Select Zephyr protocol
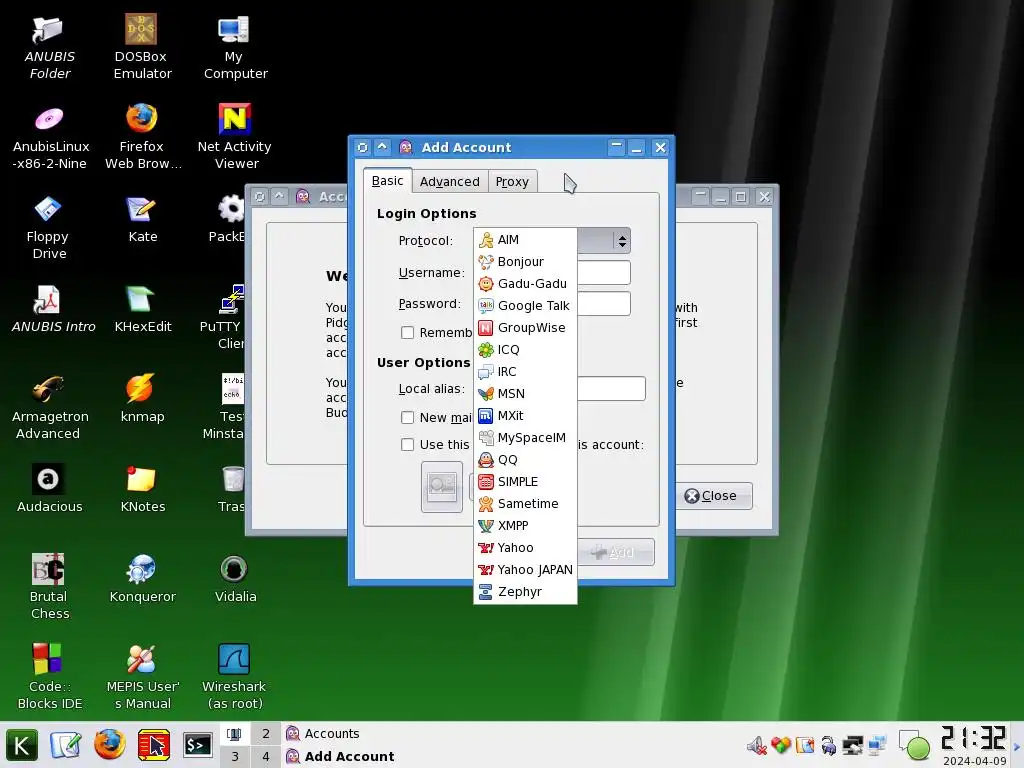The width and height of the screenshot is (1024, 768). click(x=525, y=592)
